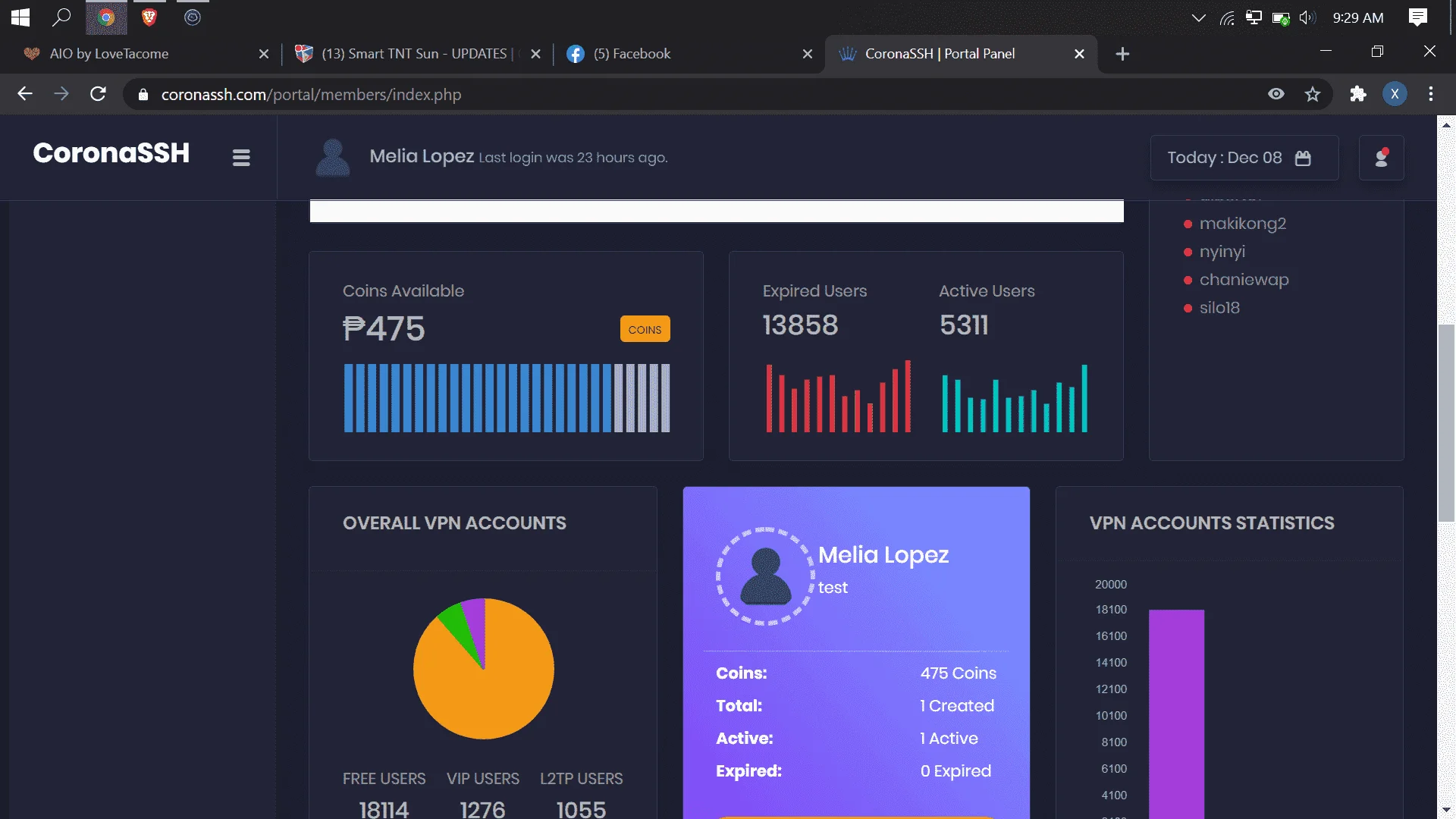Open the browser extensions menu
1456x819 pixels.
1358,94
